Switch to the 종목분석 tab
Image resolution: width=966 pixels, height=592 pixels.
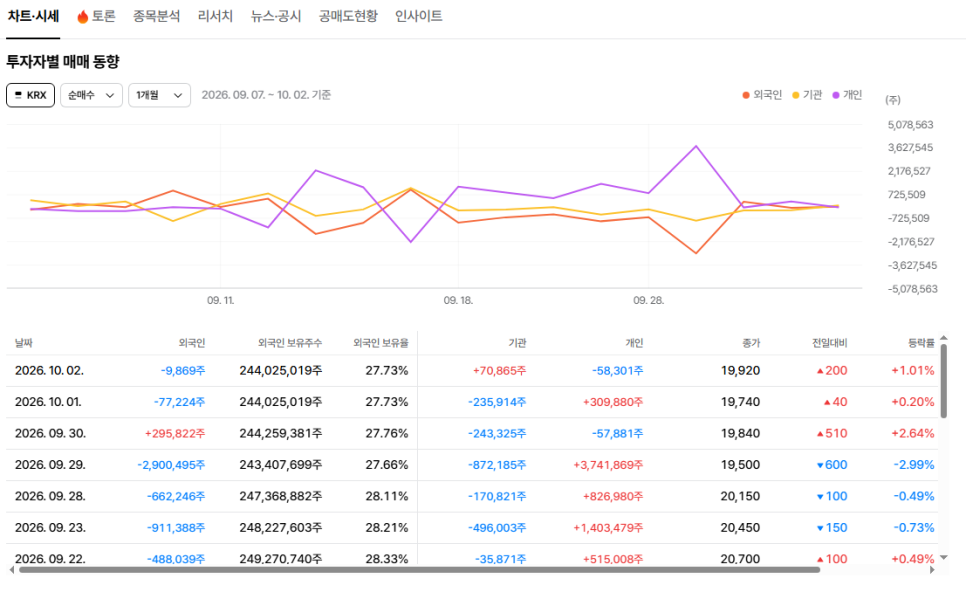coord(156,17)
